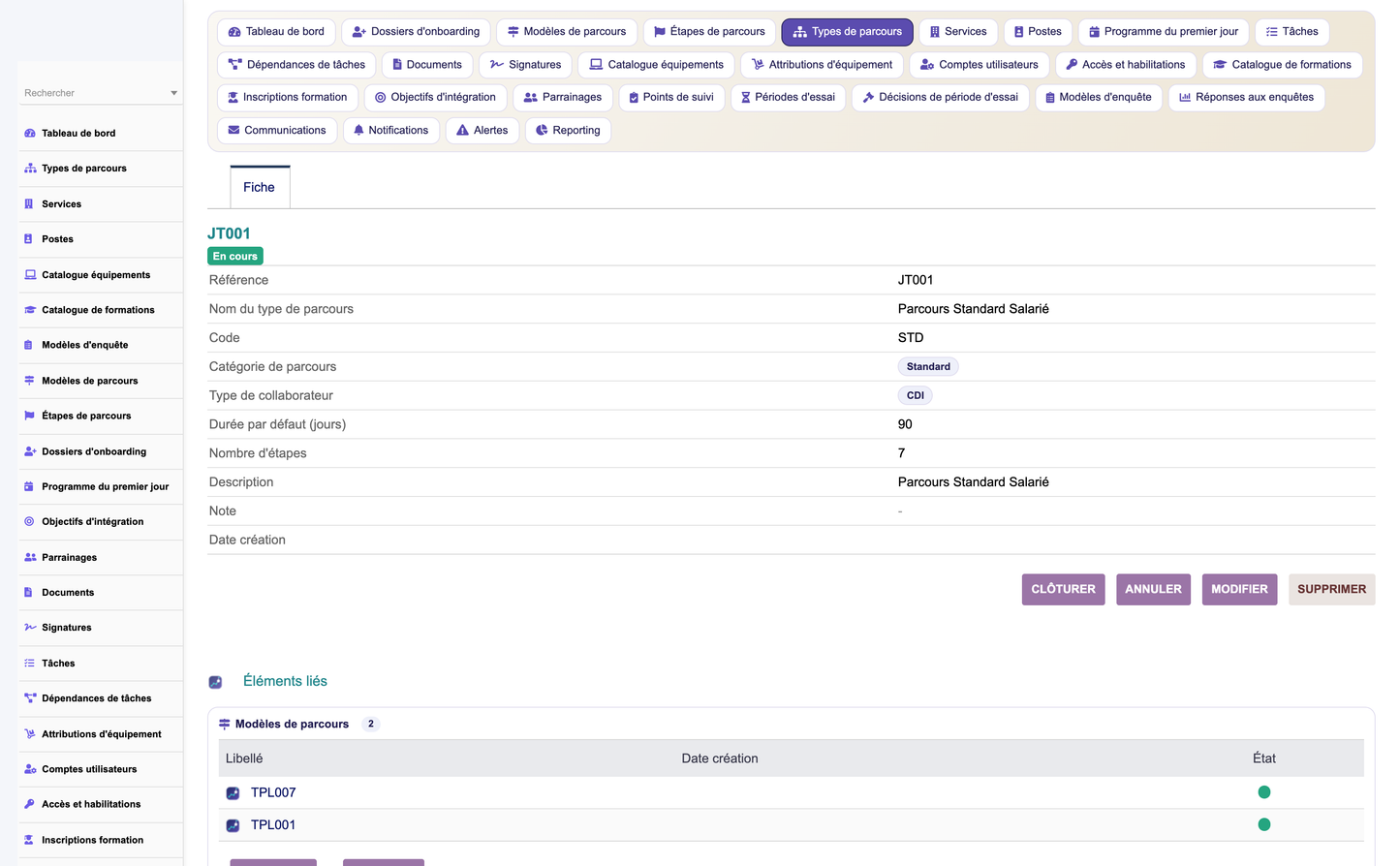Open Réponses aux enquêtes top tab
This screenshot has height=866, width=1400.
(x=1247, y=98)
